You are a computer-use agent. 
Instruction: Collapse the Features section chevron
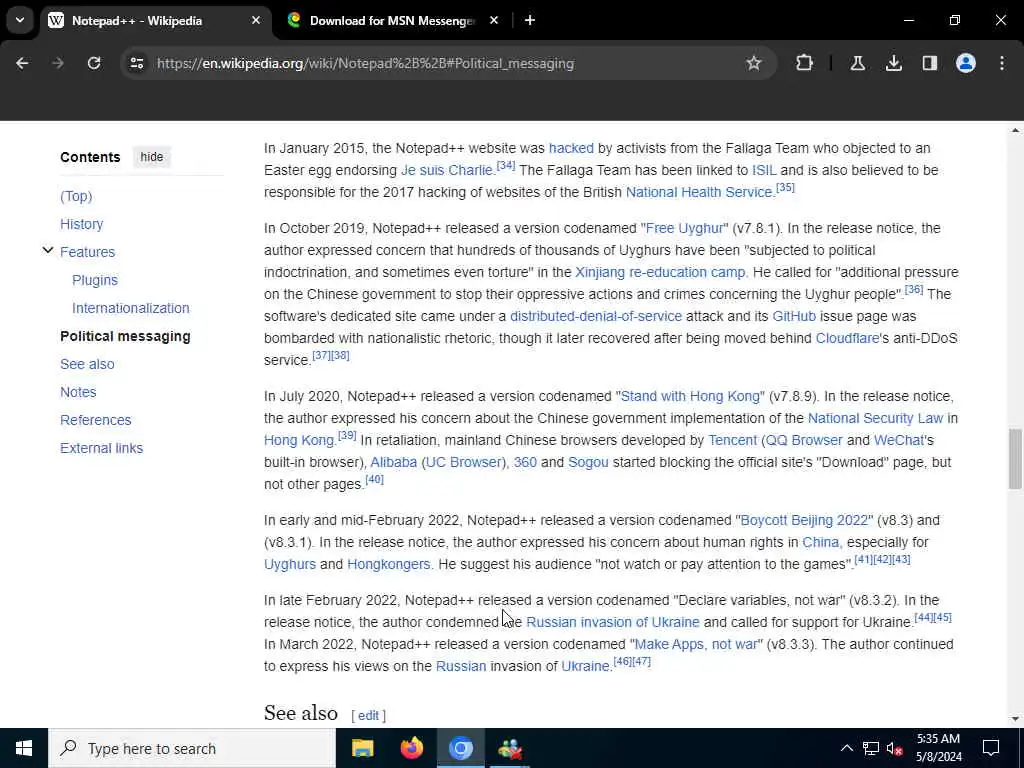[x=48, y=250]
